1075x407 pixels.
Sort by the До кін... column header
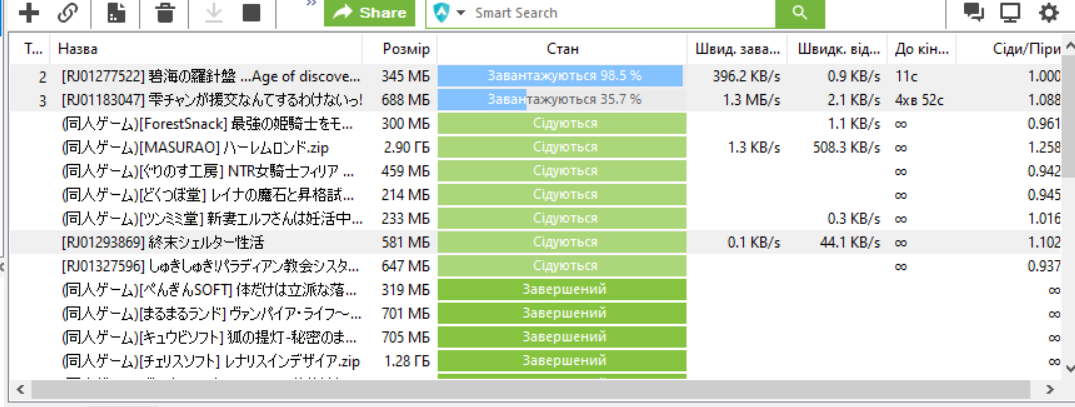921,49
